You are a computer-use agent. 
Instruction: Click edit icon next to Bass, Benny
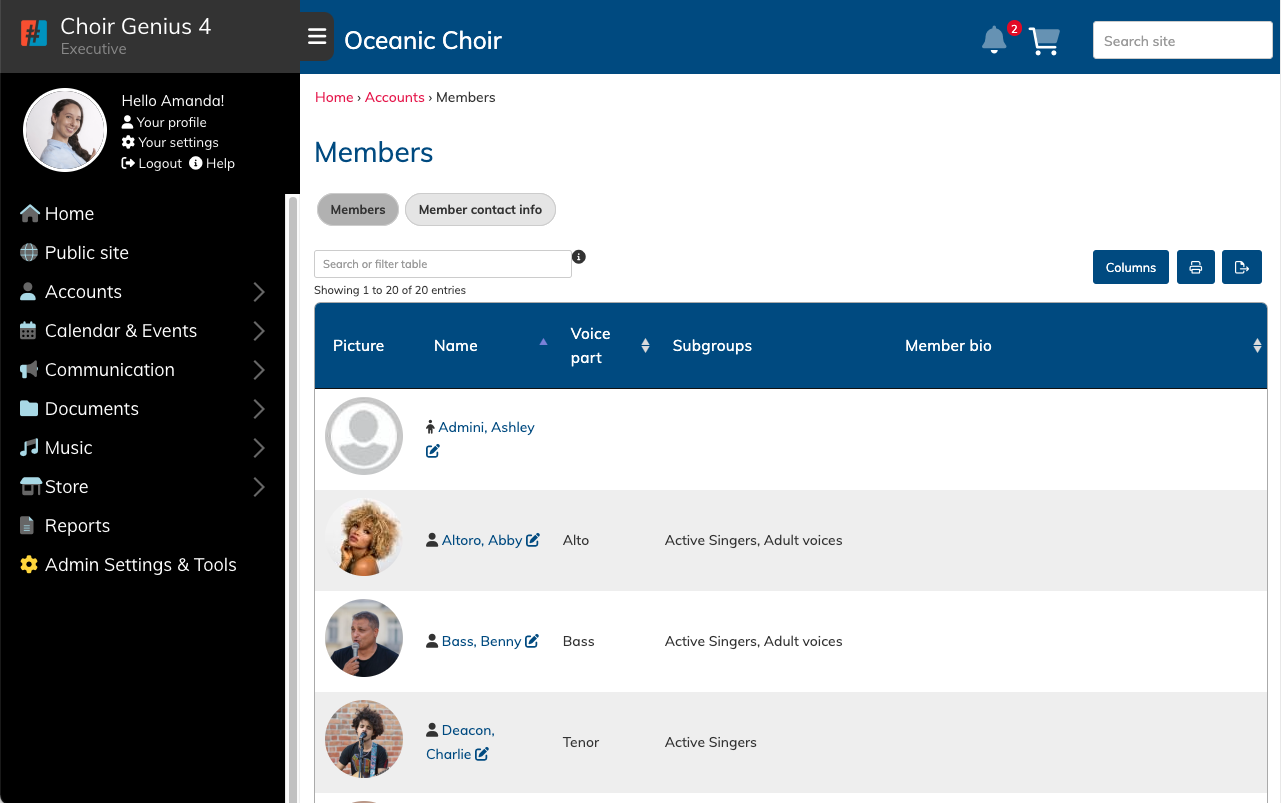tap(532, 641)
